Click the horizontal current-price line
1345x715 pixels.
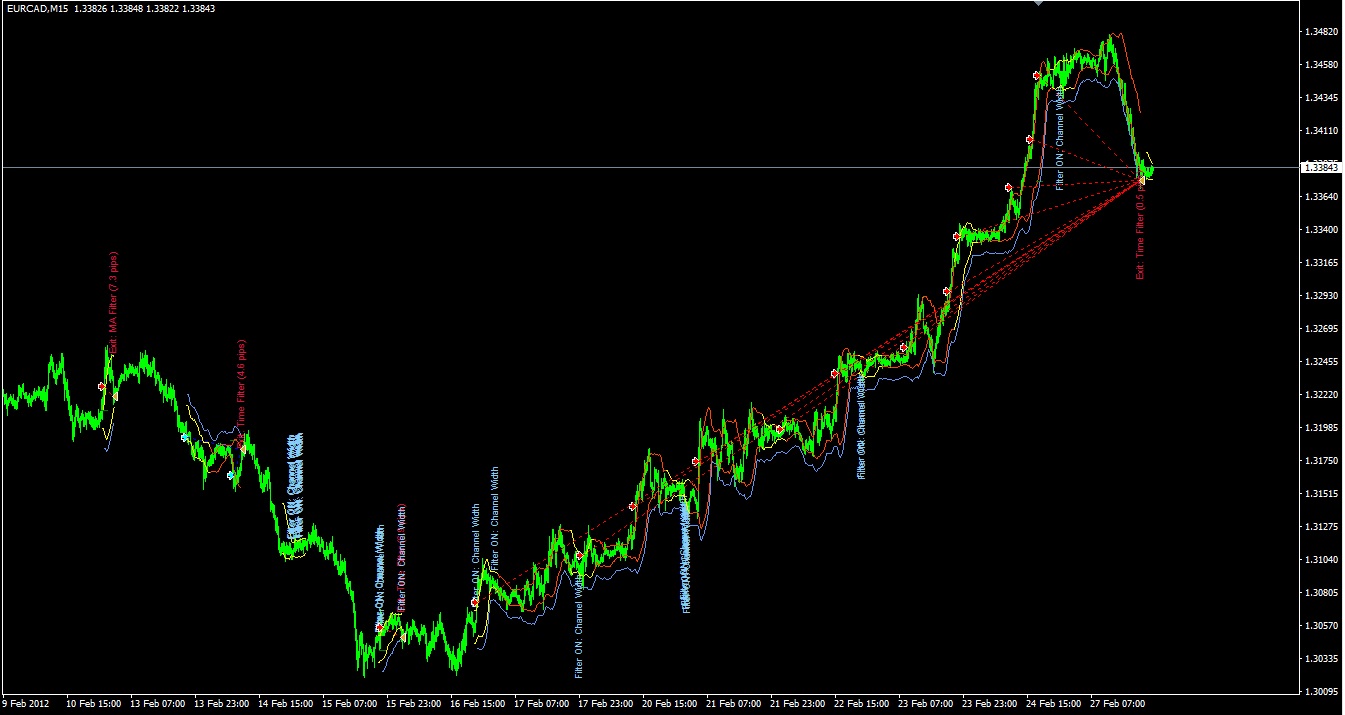pos(650,166)
